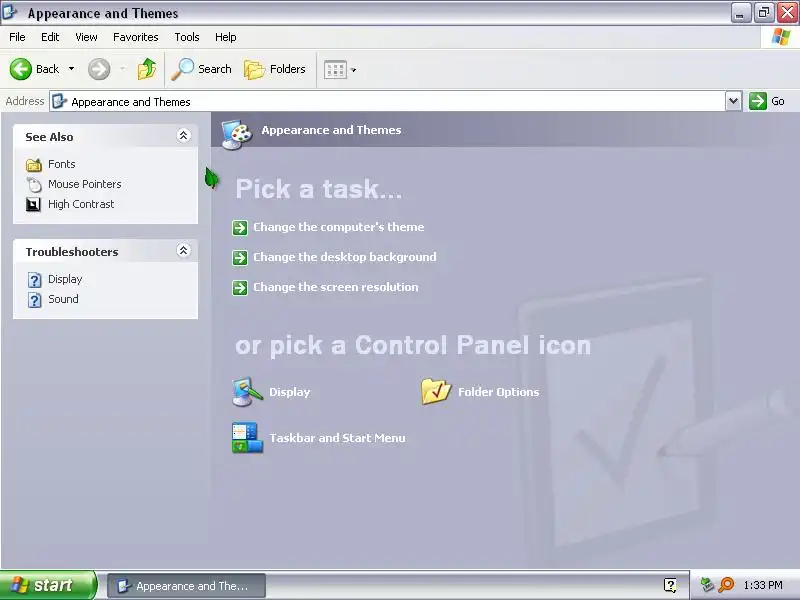Click arrow icon beside screen resolution task
This screenshot has height=600, width=800.
(x=240, y=288)
